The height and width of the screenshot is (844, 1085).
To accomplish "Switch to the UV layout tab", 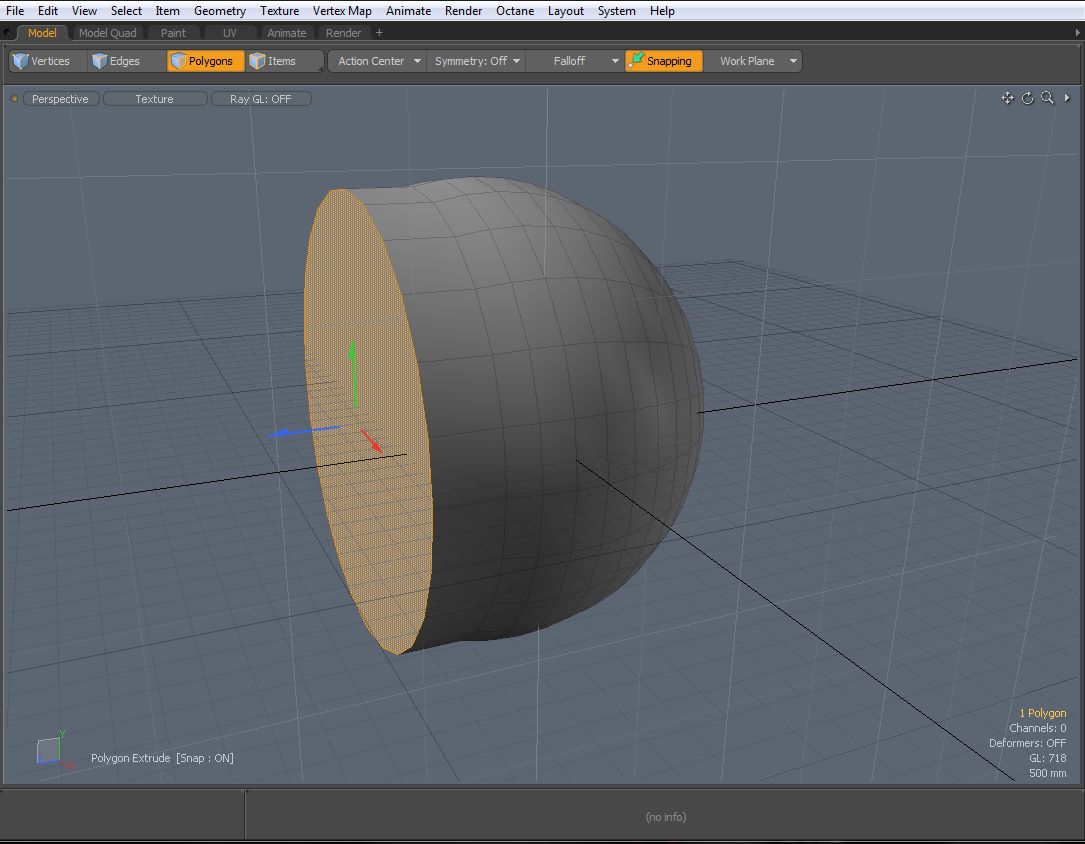I will coord(229,33).
